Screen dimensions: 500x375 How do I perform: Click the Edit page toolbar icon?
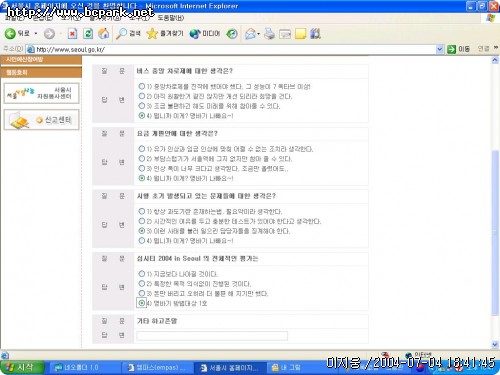point(285,34)
